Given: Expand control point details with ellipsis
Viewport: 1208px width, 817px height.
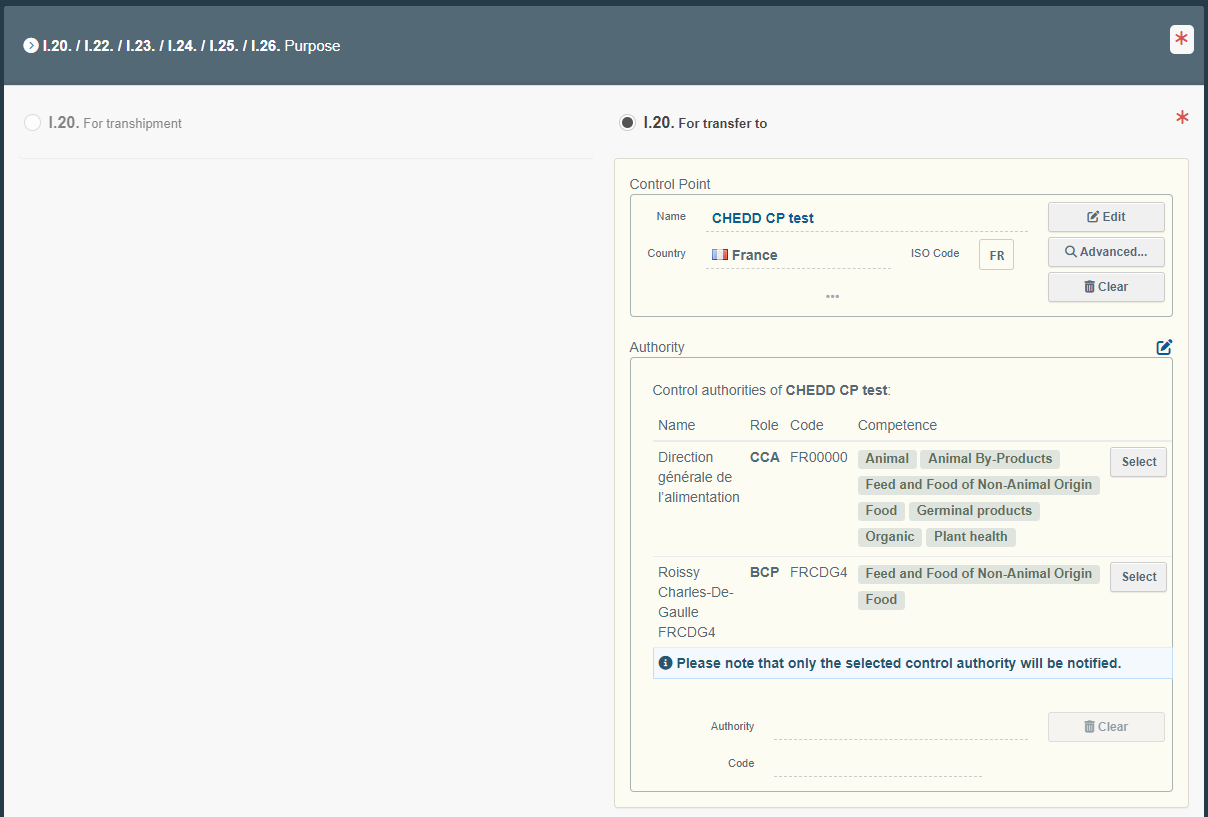Looking at the screenshot, I should click(x=832, y=297).
